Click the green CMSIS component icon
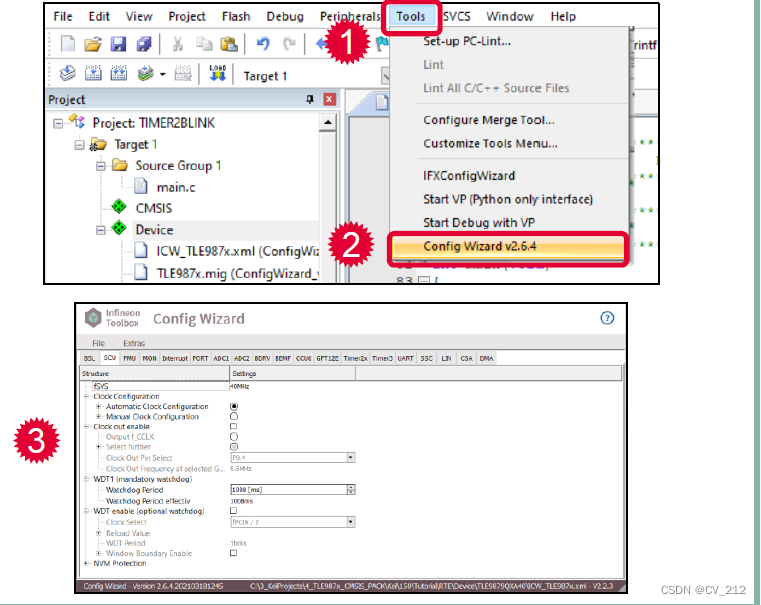761x605 pixels. click(119, 206)
